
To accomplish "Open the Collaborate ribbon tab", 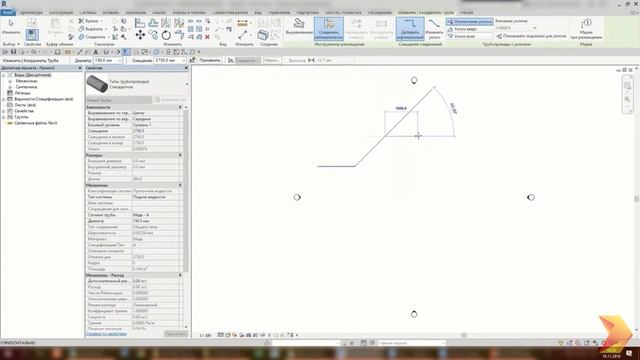I will point(230,13).
